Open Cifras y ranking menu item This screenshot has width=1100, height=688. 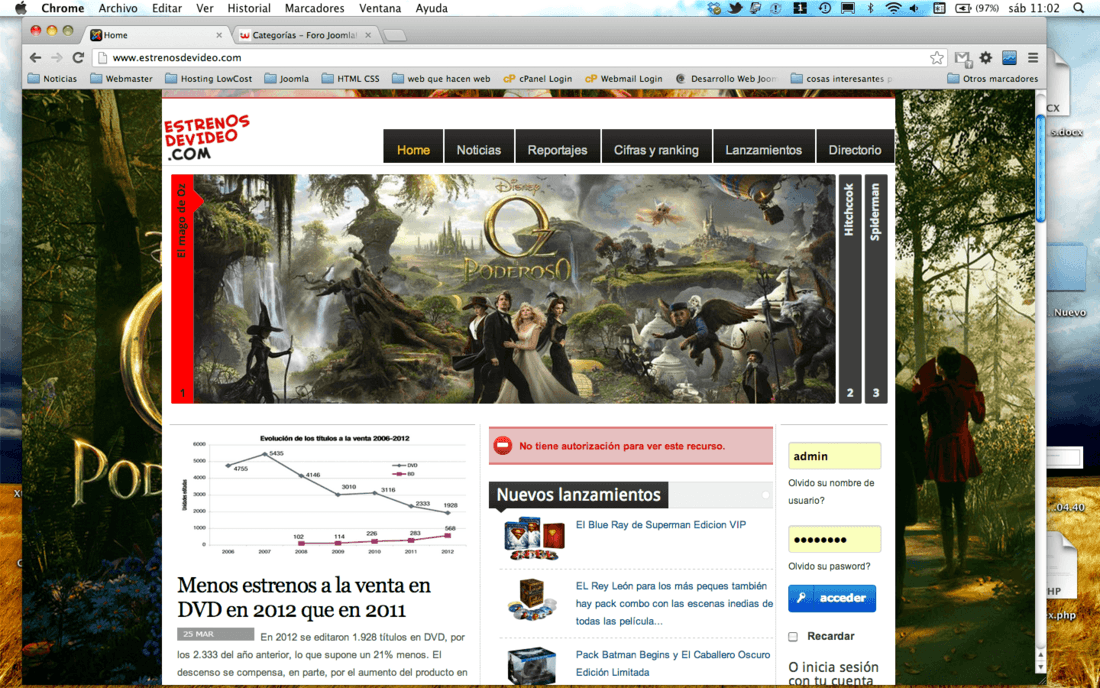click(x=657, y=149)
